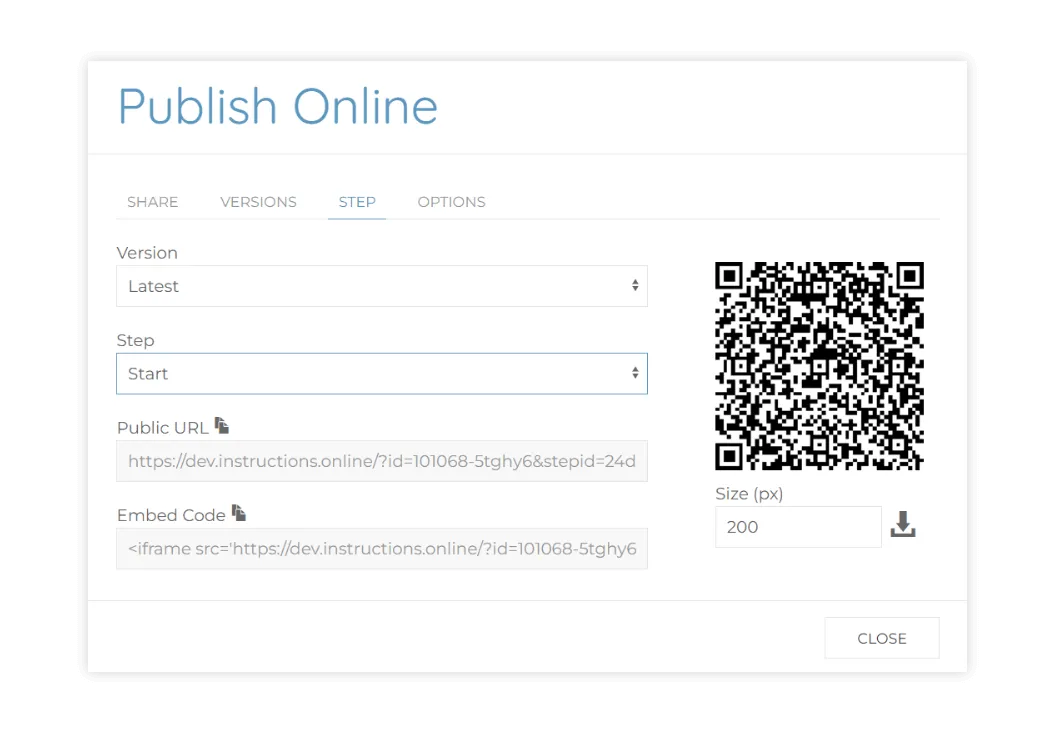This screenshot has width=1055, height=733.
Task: Open the Version dropdown showing Latest
Action: (381, 286)
